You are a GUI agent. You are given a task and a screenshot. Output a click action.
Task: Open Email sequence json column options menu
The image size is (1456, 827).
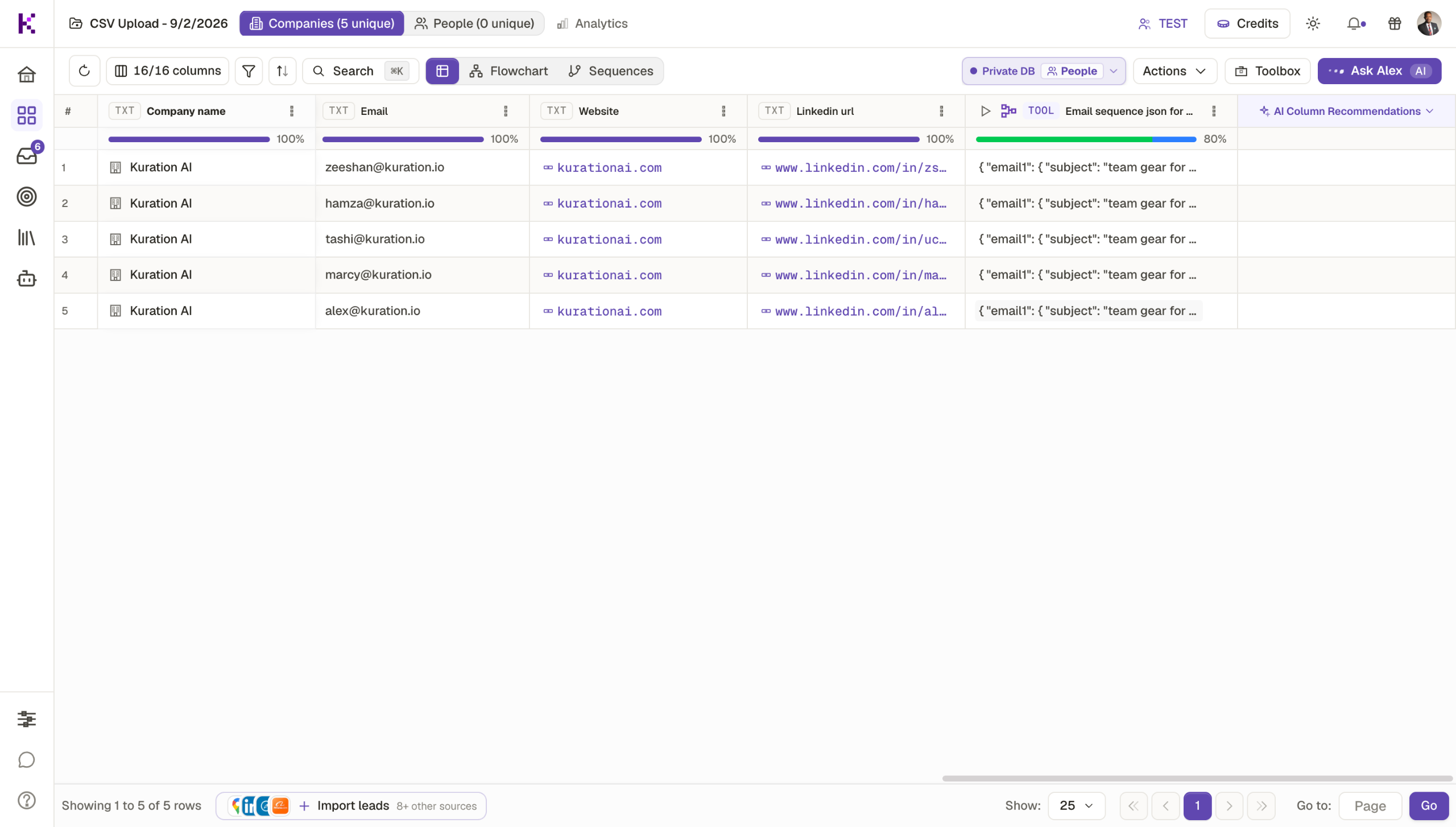tap(1214, 111)
